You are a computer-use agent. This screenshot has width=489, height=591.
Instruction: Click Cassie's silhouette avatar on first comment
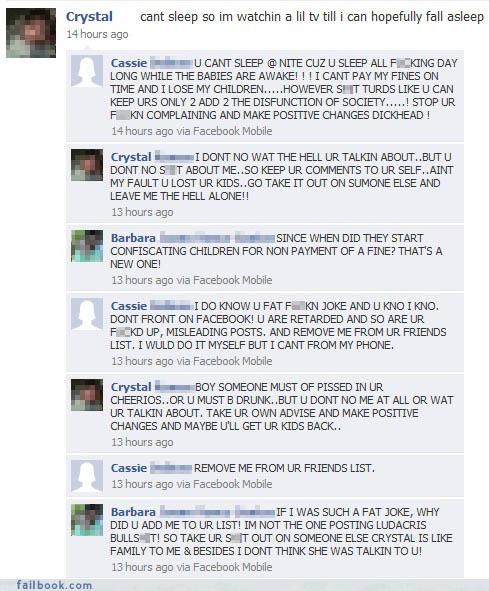[87, 71]
